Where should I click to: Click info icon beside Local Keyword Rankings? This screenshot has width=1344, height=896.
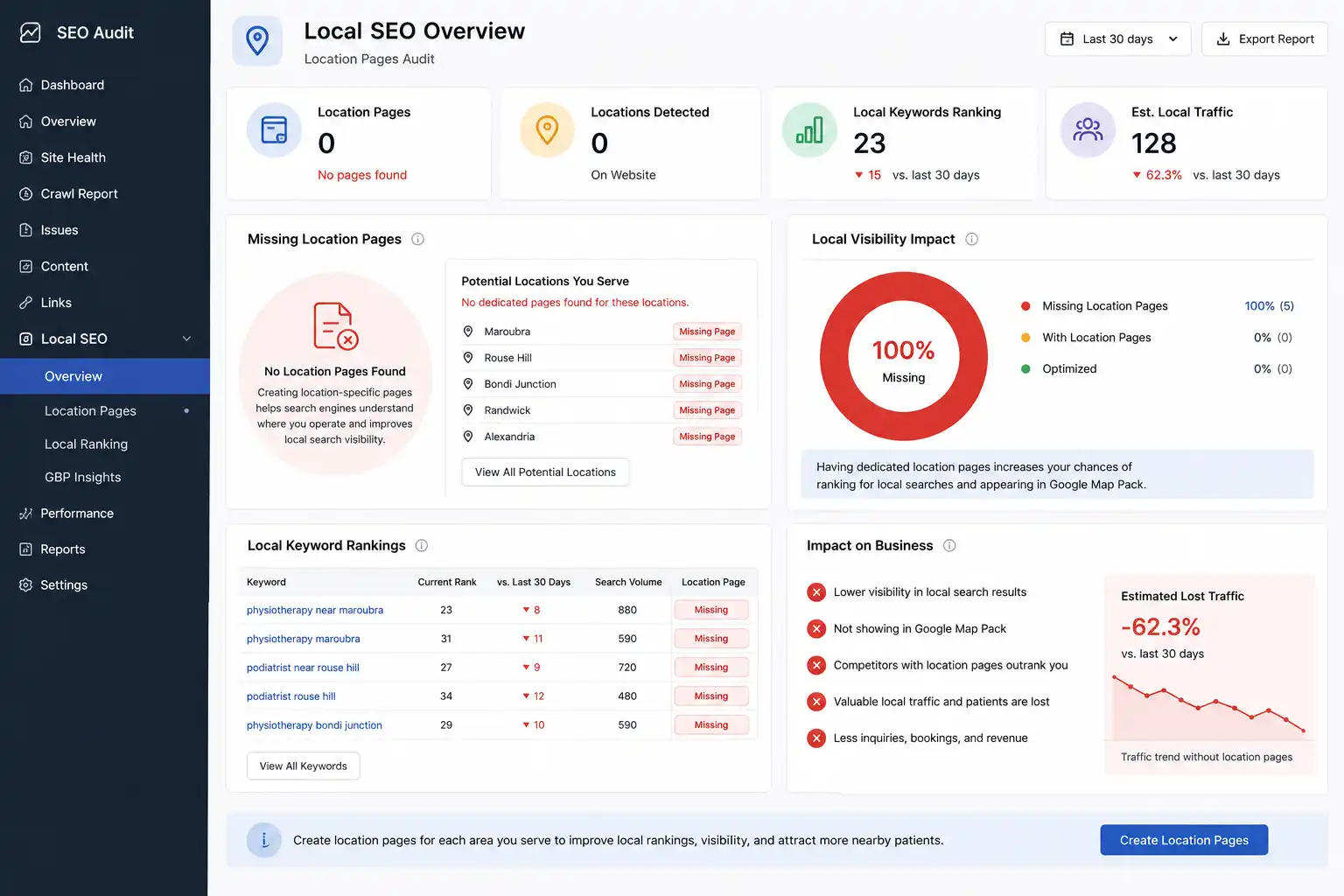pyautogui.click(x=422, y=545)
